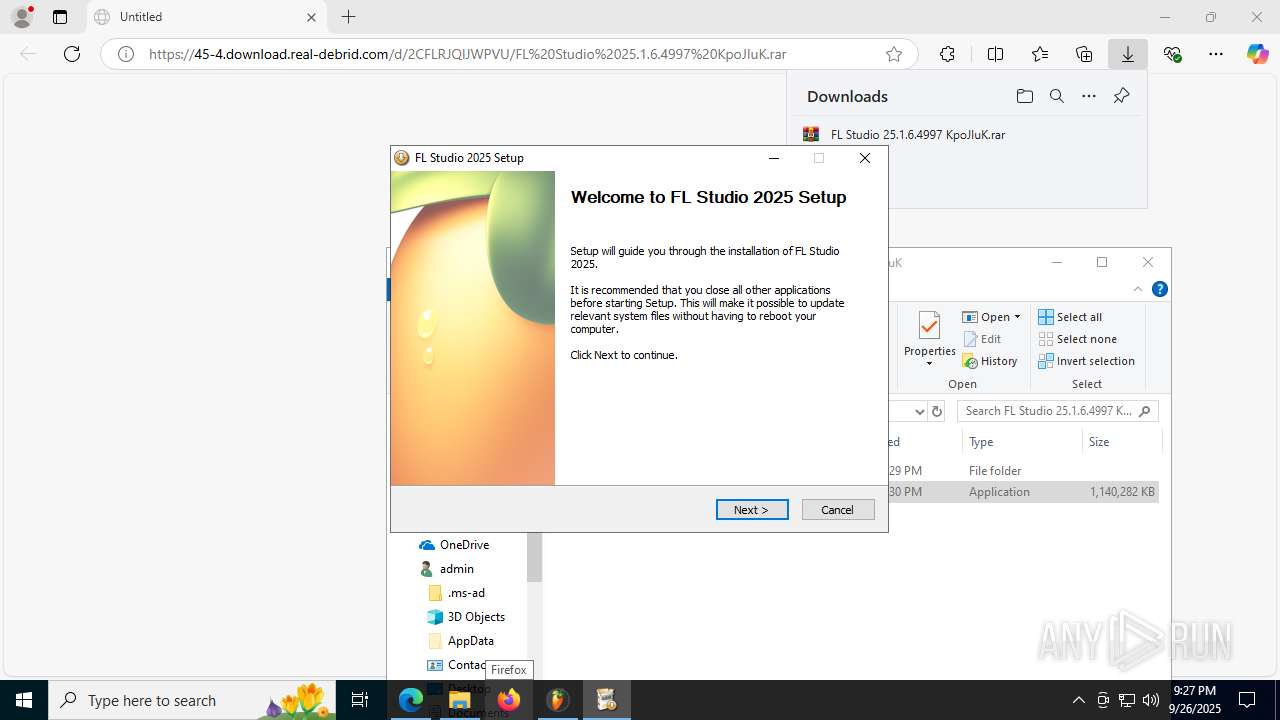Toggle Edge split screen icon
The image size is (1280, 720).
(x=995, y=54)
